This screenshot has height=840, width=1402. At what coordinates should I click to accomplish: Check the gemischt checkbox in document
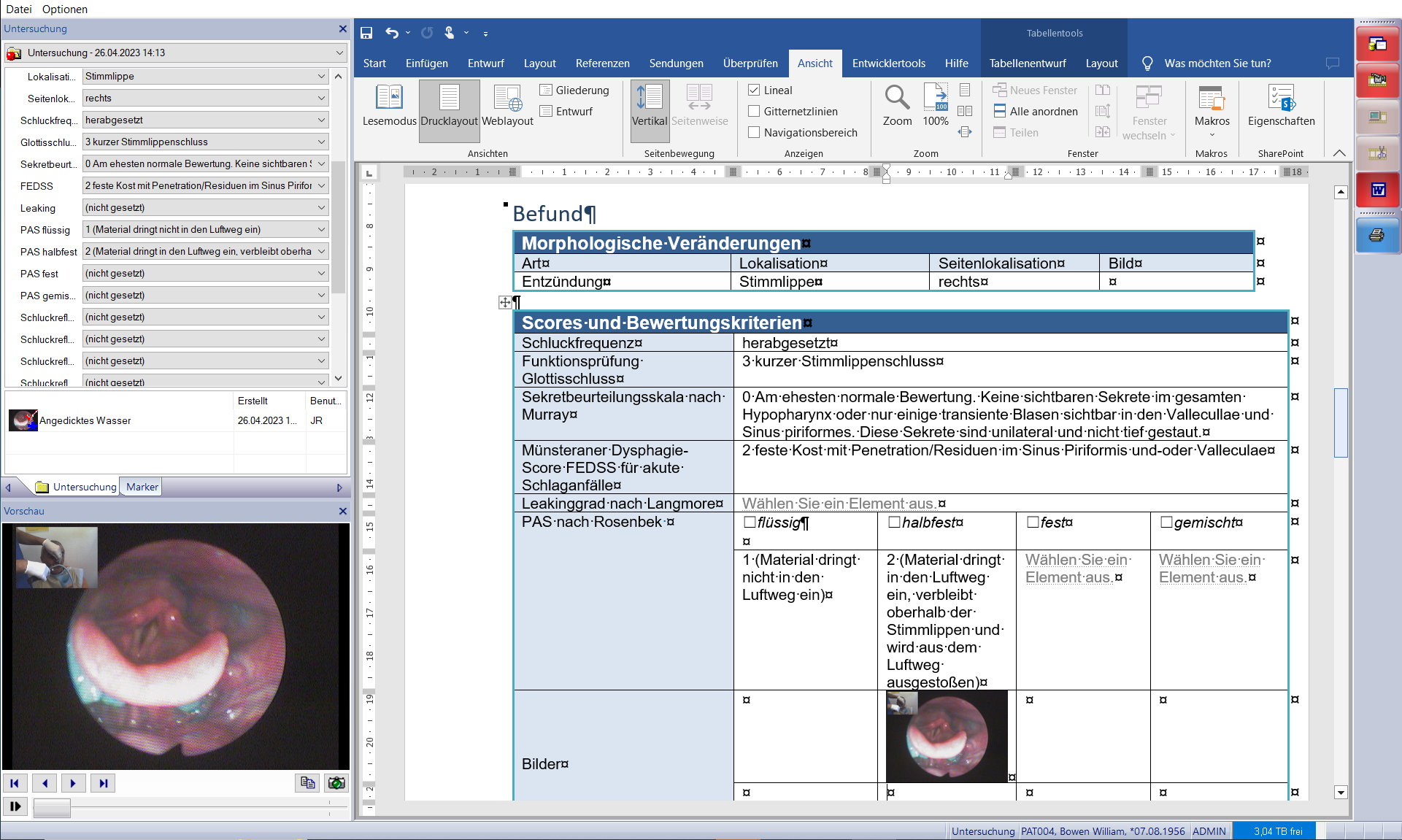click(1166, 522)
